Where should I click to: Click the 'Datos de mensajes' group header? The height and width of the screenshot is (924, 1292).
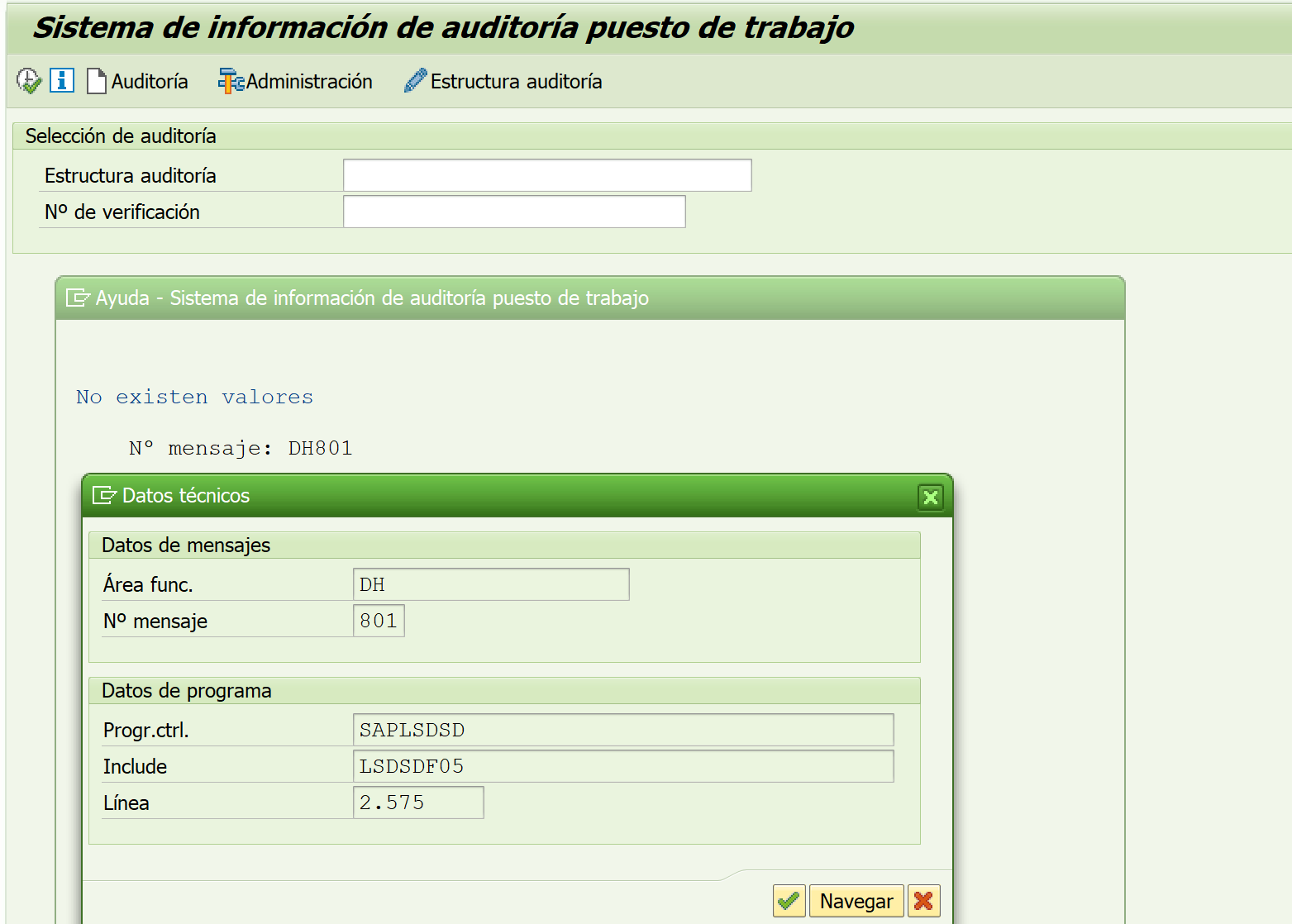point(186,545)
